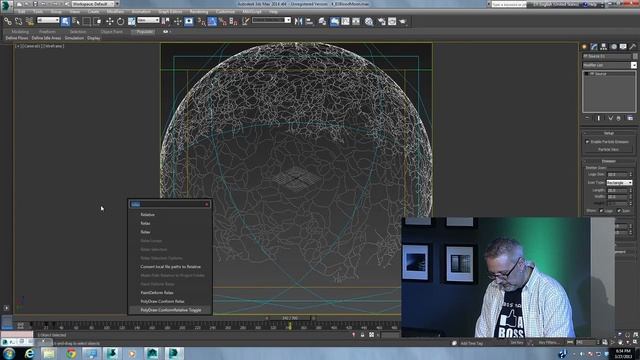
Task: Open the Modify command panel tab
Action: point(594,47)
